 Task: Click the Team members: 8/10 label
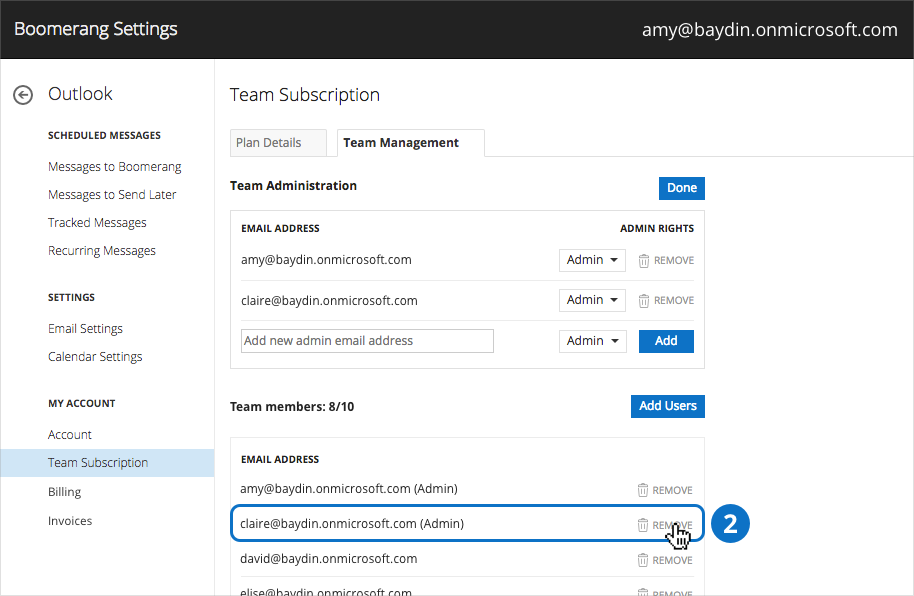coord(292,407)
